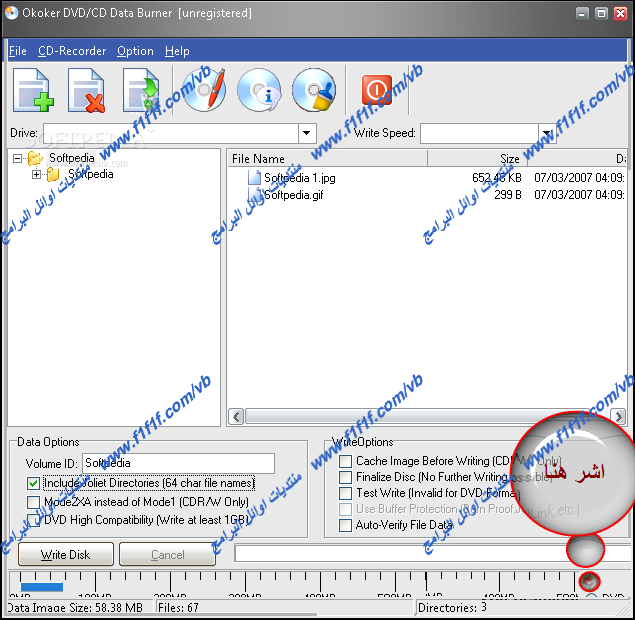This screenshot has width=635, height=620.
Task: Click the import file icon with green arrow
Action: coord(141,90)
